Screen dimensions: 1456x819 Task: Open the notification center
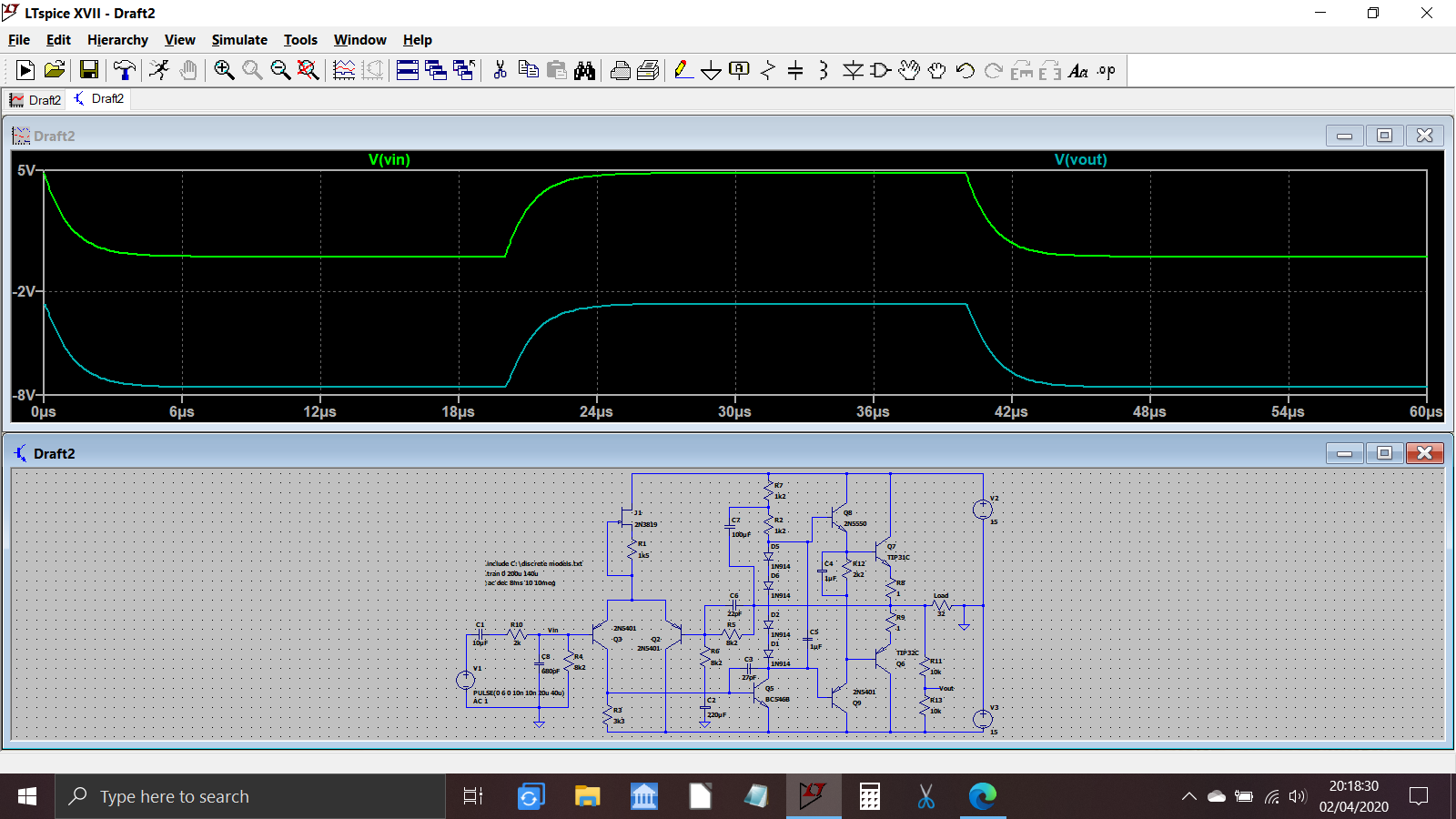click(x=1419, y=796)
